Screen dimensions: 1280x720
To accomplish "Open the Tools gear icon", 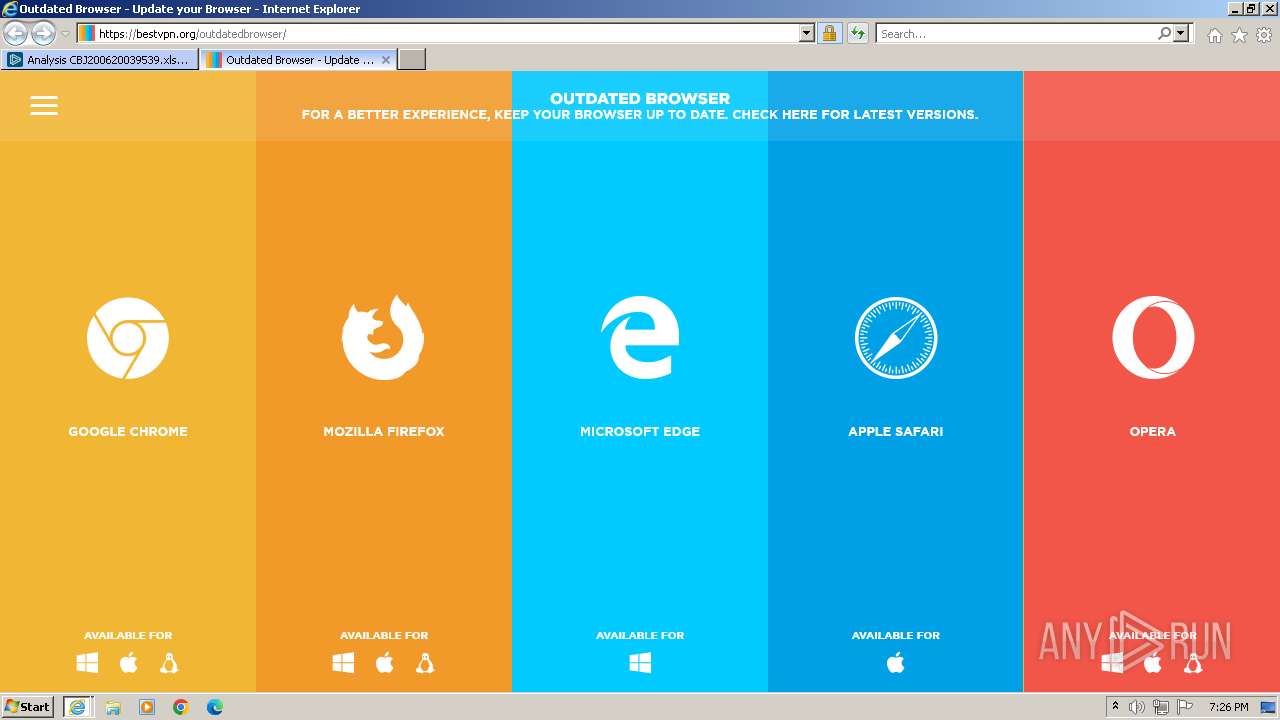I will (x=1264, y=35).
